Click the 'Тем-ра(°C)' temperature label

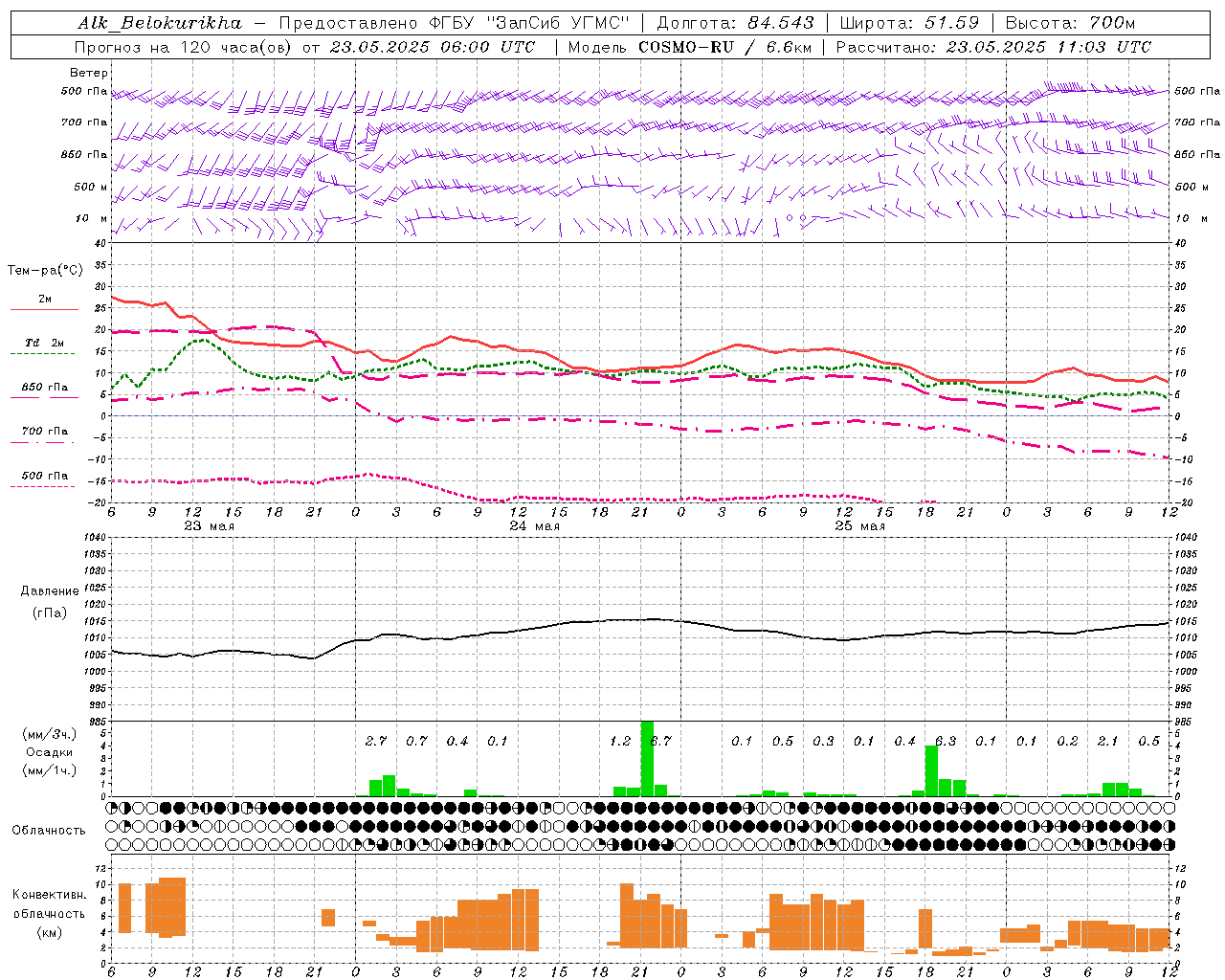[45, 271]
